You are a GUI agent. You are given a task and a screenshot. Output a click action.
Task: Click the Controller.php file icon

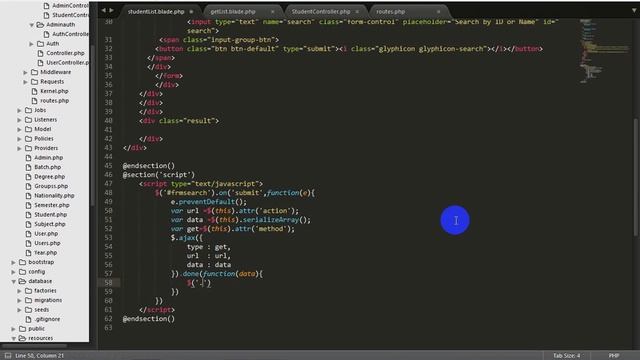click(40, 53)
